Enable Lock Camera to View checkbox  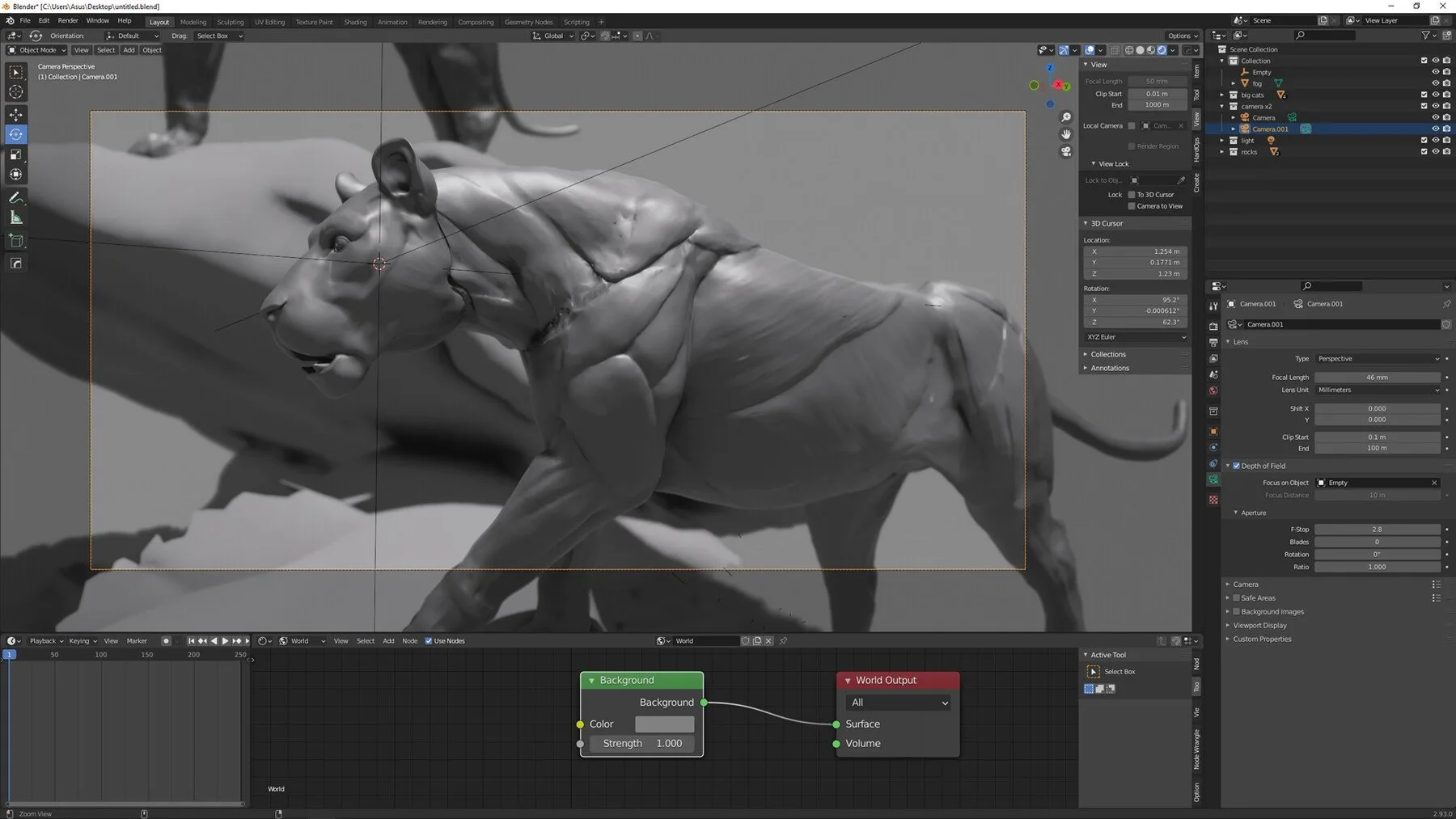(1132, 206)
